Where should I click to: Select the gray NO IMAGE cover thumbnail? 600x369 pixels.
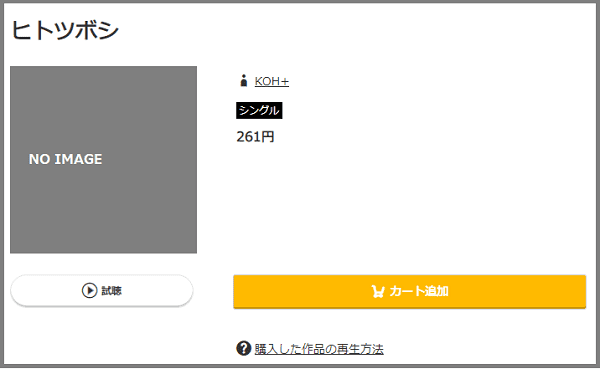(x=103, y=160)
